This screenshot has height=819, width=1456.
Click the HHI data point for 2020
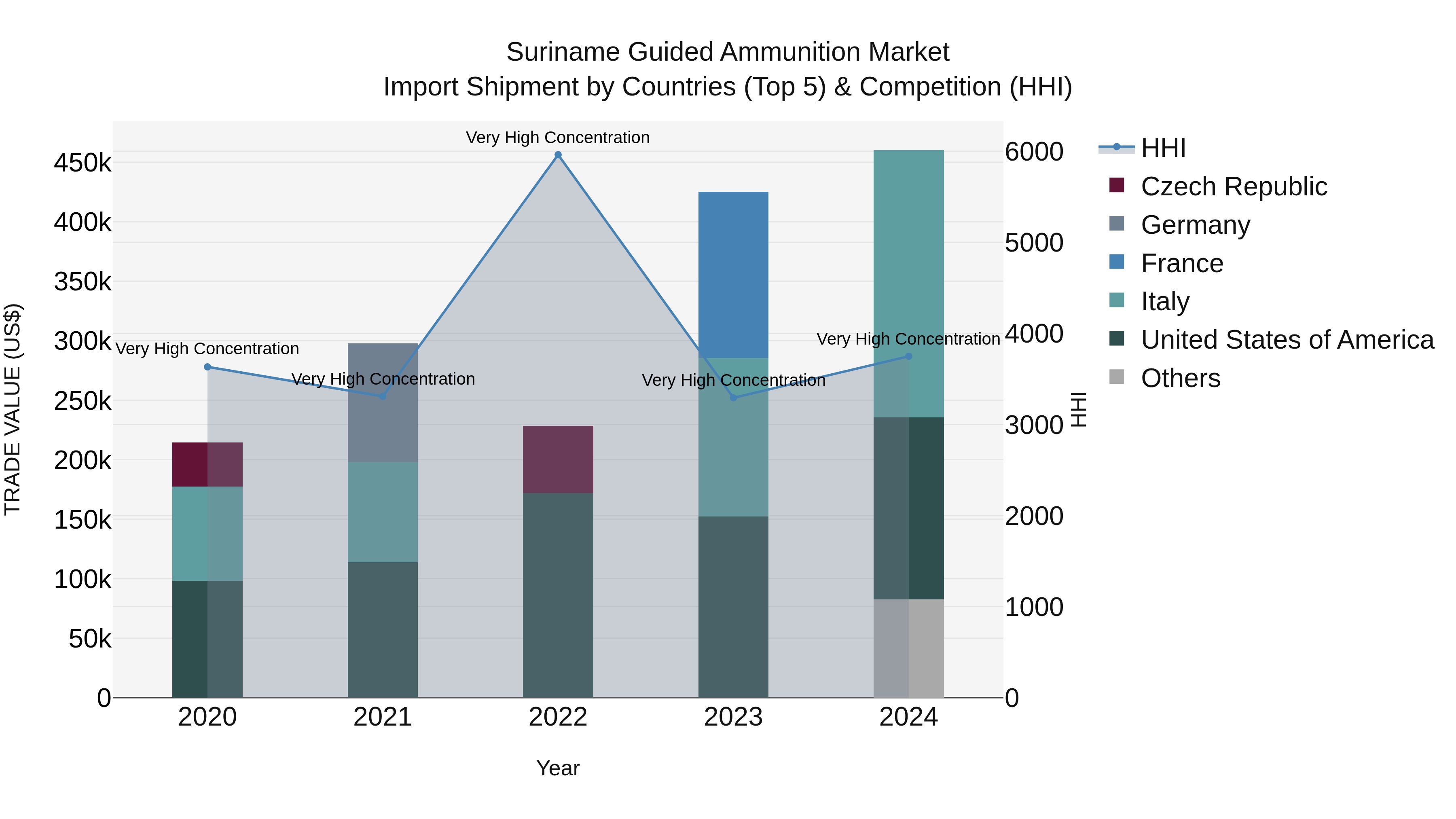click(207, 367)
